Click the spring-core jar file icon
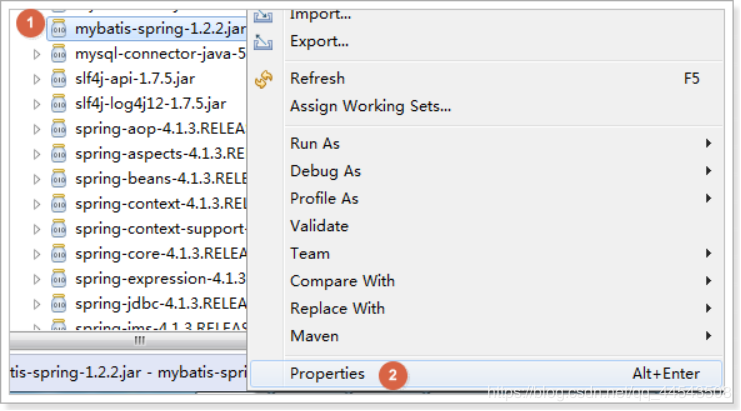 point(59,253)
